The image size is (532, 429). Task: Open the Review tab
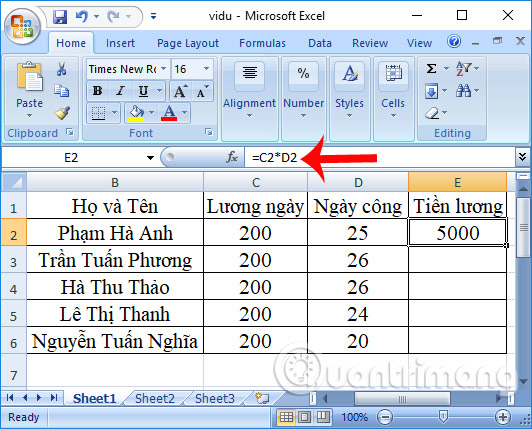click(x=370, y=43)
